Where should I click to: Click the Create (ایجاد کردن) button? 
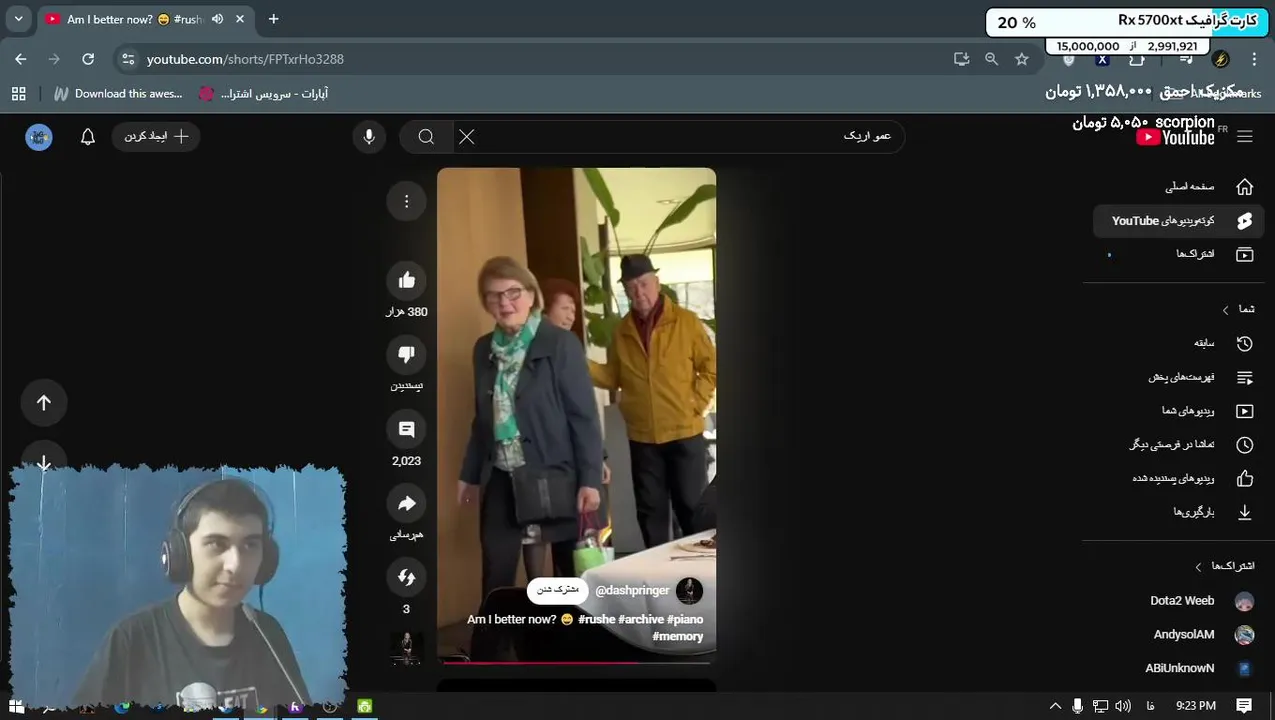[156, 136]
